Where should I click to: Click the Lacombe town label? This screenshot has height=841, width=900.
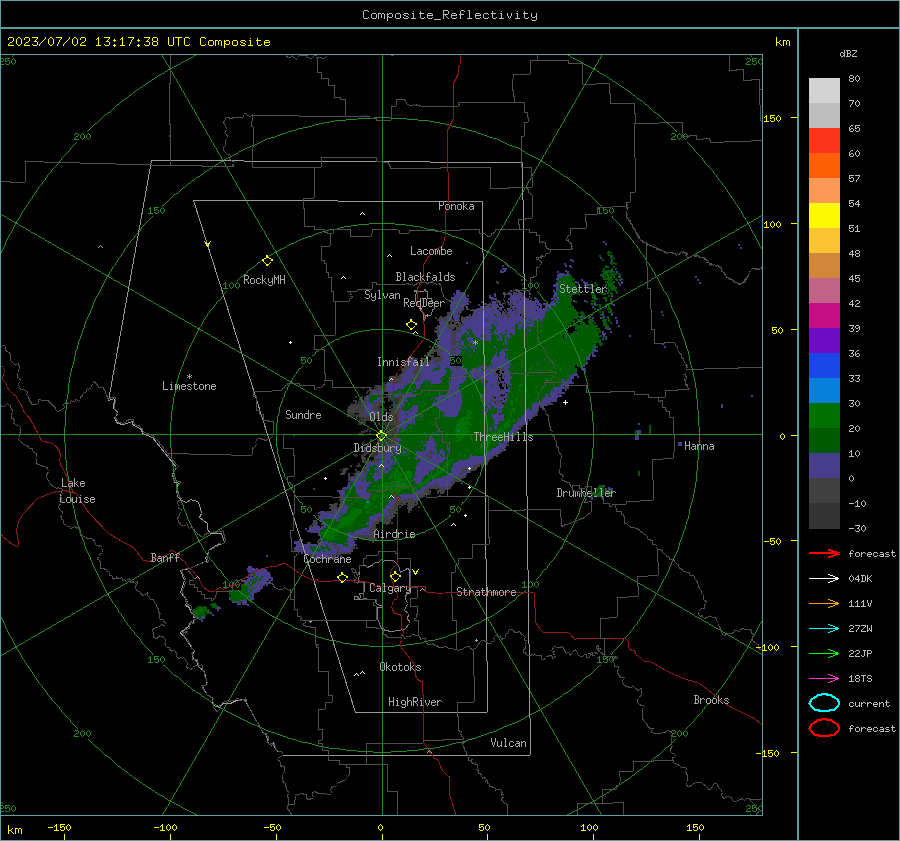431,251
